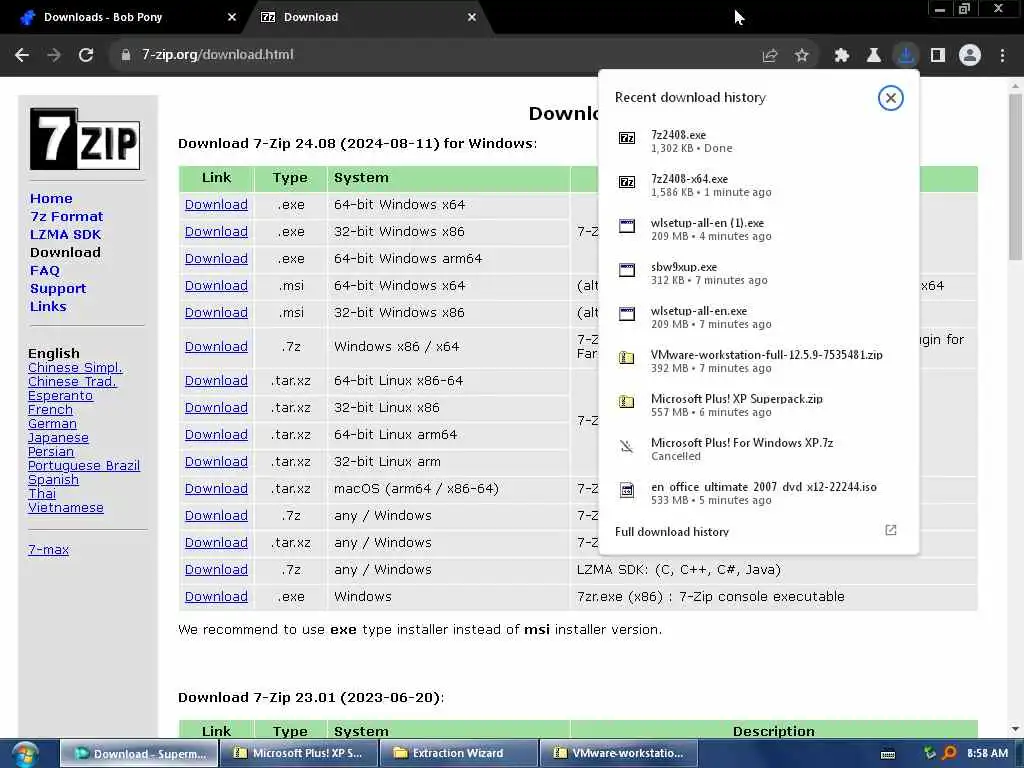Screen dimensions: 1024x768
Task: Download .tar.xz for 64-bit Linux x86-64
Action: click(x=216, y=381)
